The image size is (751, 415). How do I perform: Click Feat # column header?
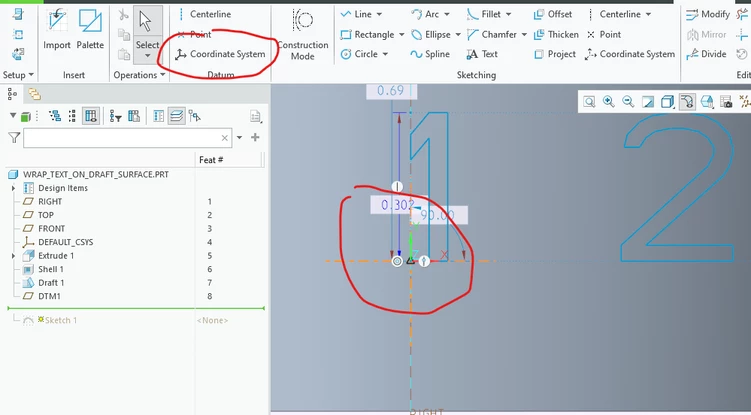[x=211, y=160]
